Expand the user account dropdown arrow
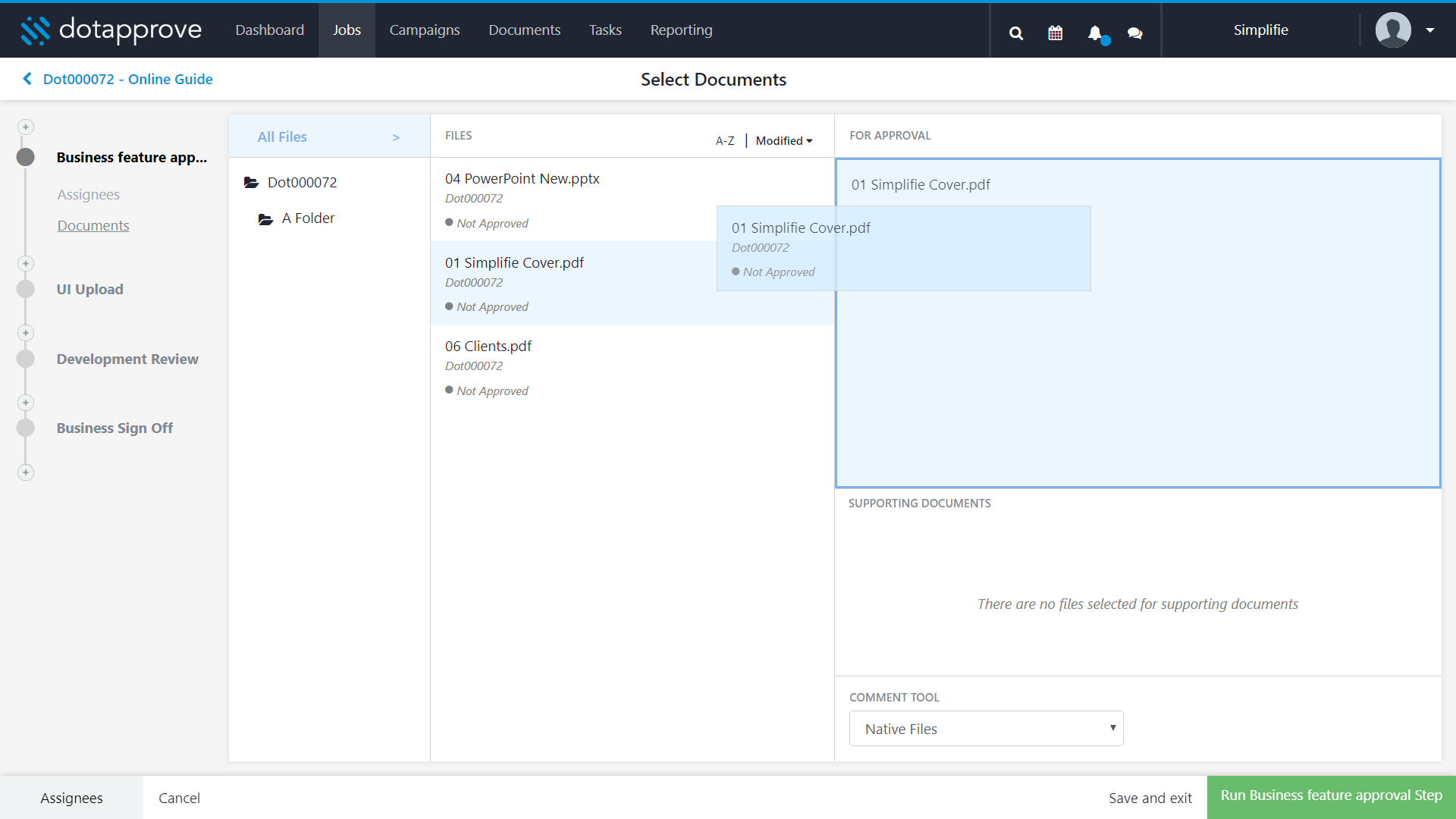Viewport: 1456px width, 819px height. tap(1430, 30)
